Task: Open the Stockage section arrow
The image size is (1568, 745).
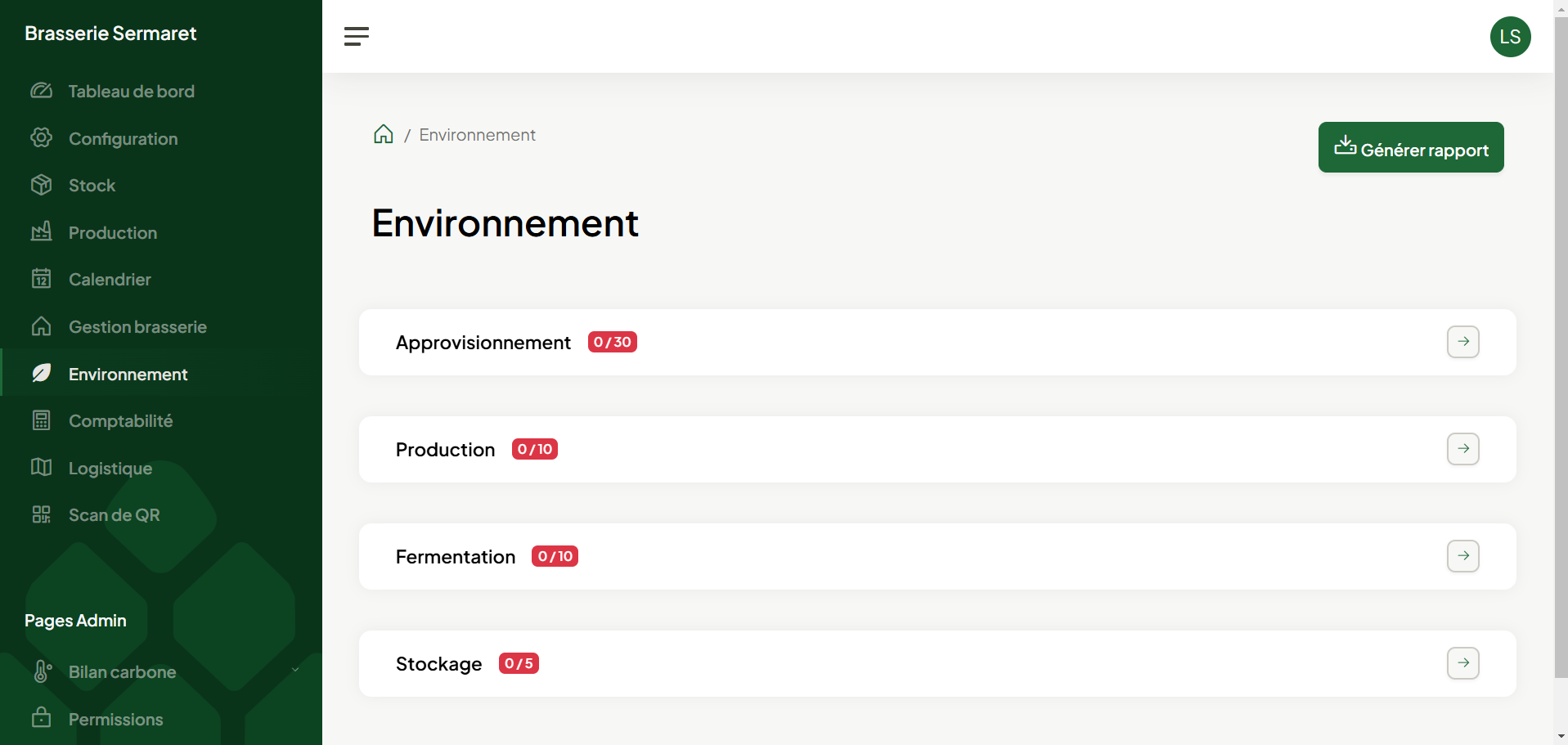Action: 1462,663
